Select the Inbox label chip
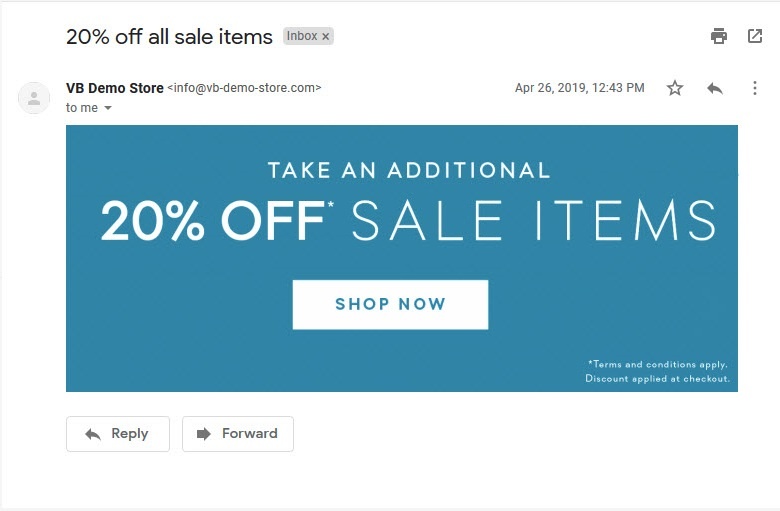This screenshot has width=780, height=511. pyautogui.click(x=301, y=36)
